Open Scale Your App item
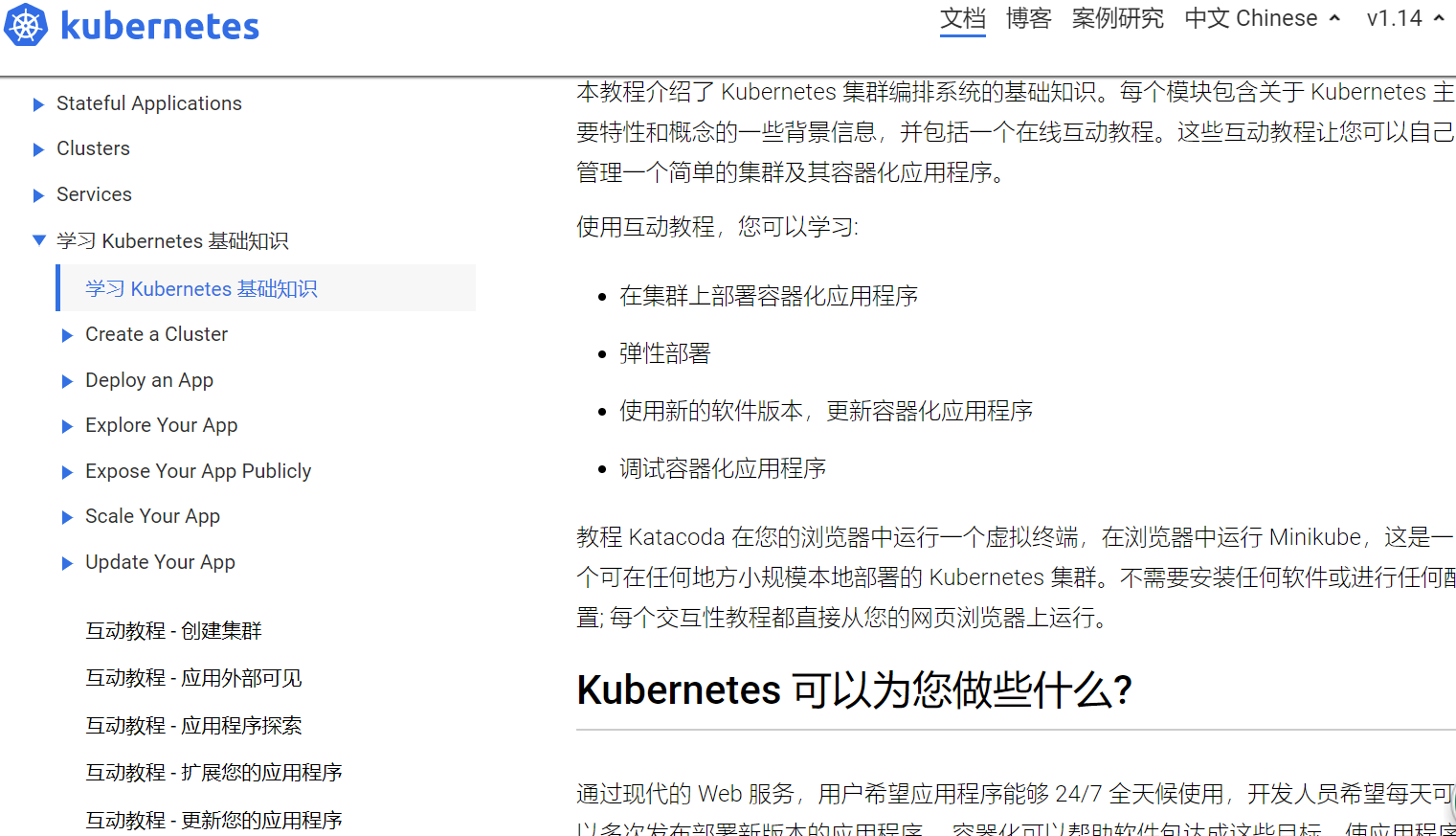Viewport: 1456px width, 836px height. click(153, 516)
